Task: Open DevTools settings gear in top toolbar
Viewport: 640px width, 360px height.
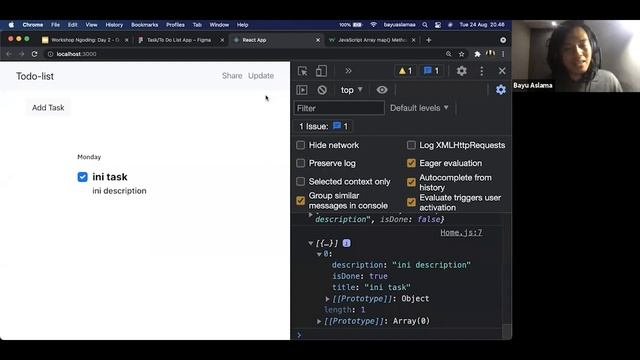Action: pos(462,71)
